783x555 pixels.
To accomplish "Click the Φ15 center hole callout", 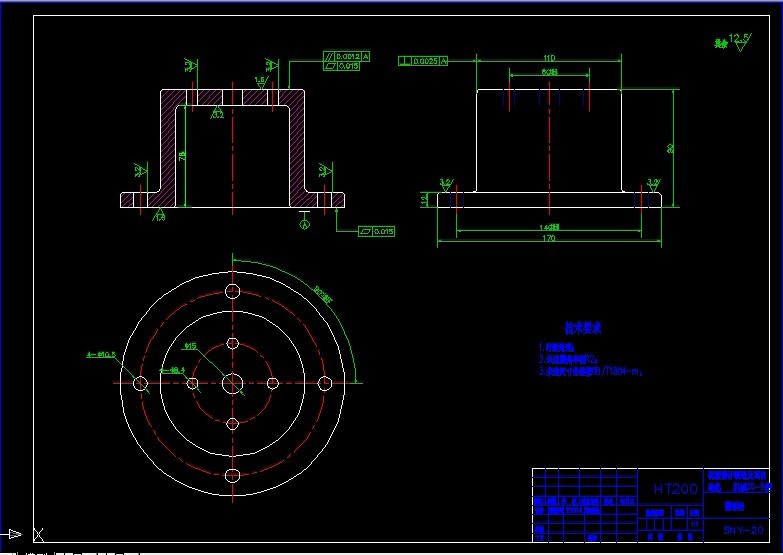I will pyautogui.click(x=191, y=346).
